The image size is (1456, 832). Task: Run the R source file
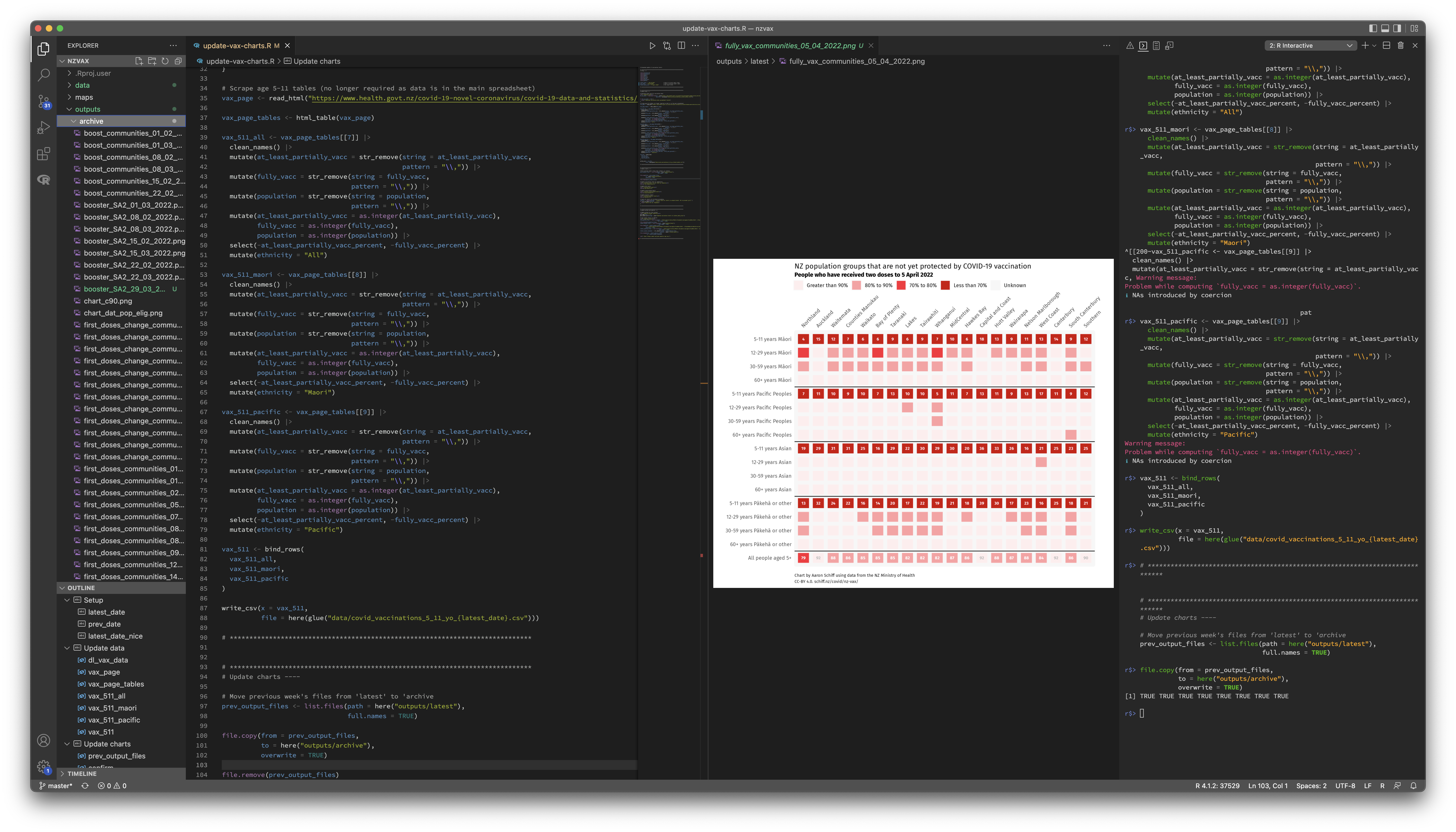pos(652,46)
